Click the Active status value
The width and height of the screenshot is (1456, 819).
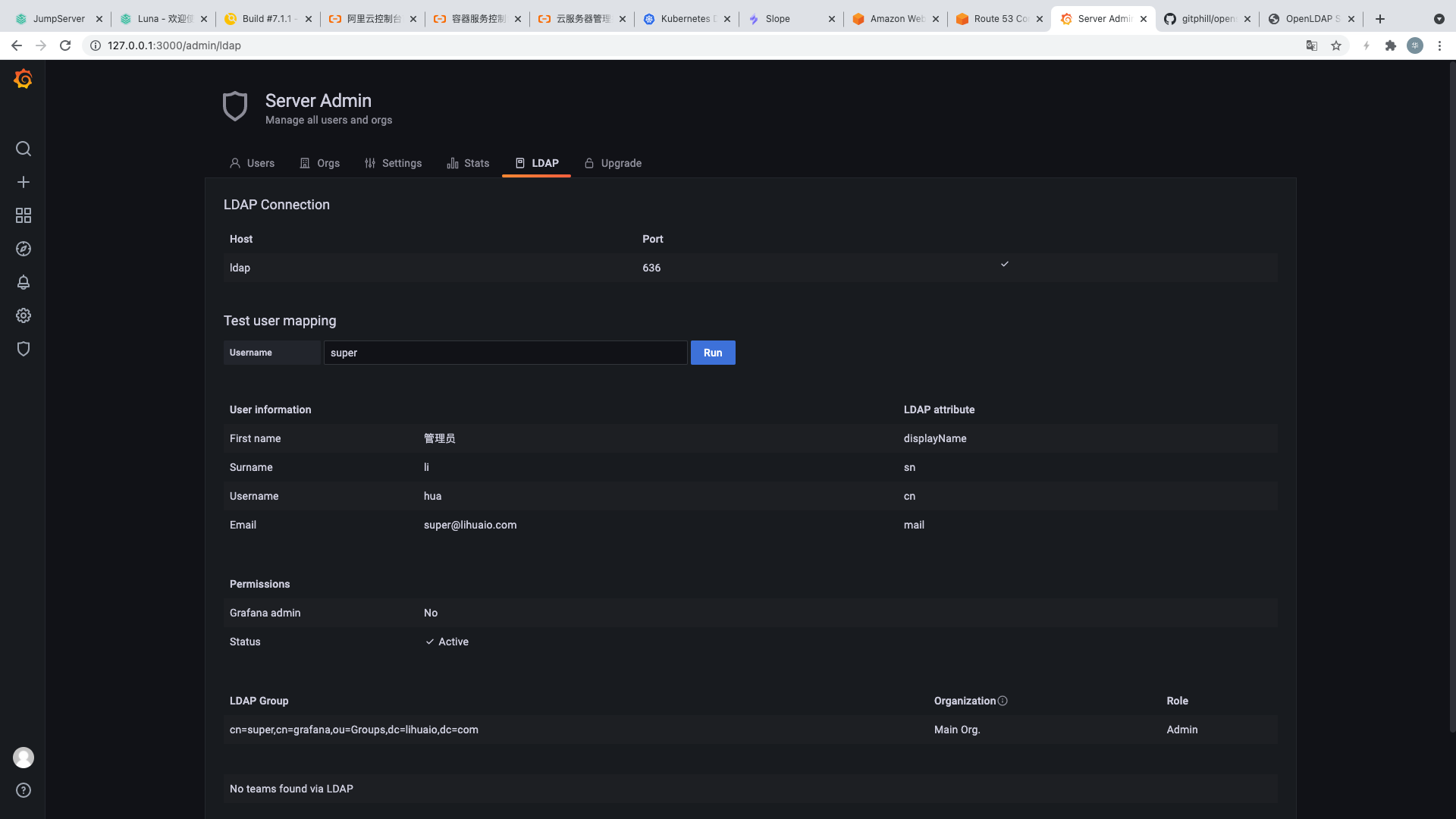[x=447, y=642]
